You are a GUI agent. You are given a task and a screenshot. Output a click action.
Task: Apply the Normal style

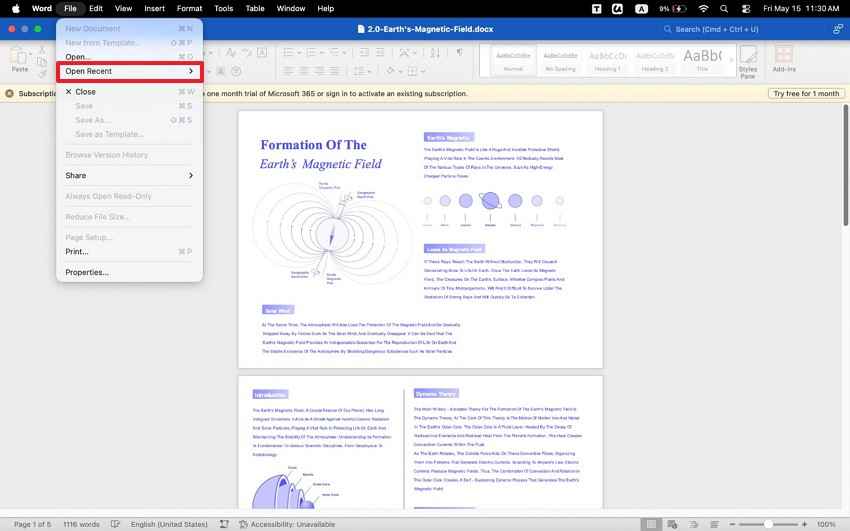[x=513, y=61]
